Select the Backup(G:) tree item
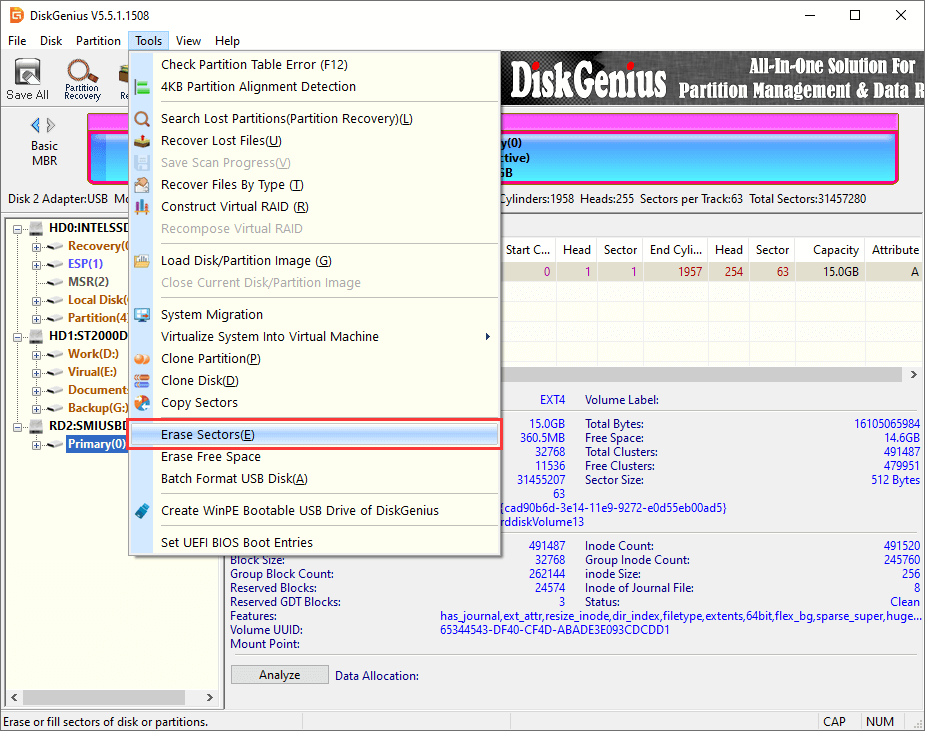The height and width of the screenshot is (731, 925). point(98,408)
